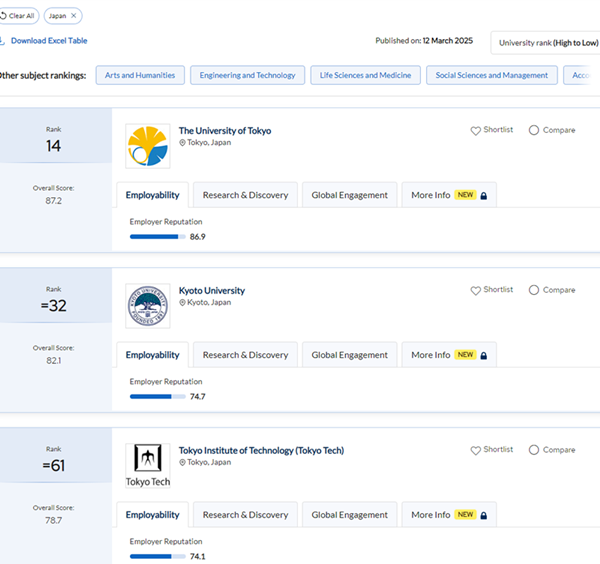Click the heart icon for University of Tokyo
The height and width of the screenshot is (564, 600).
pyautogui.click(x=476, y=131)
